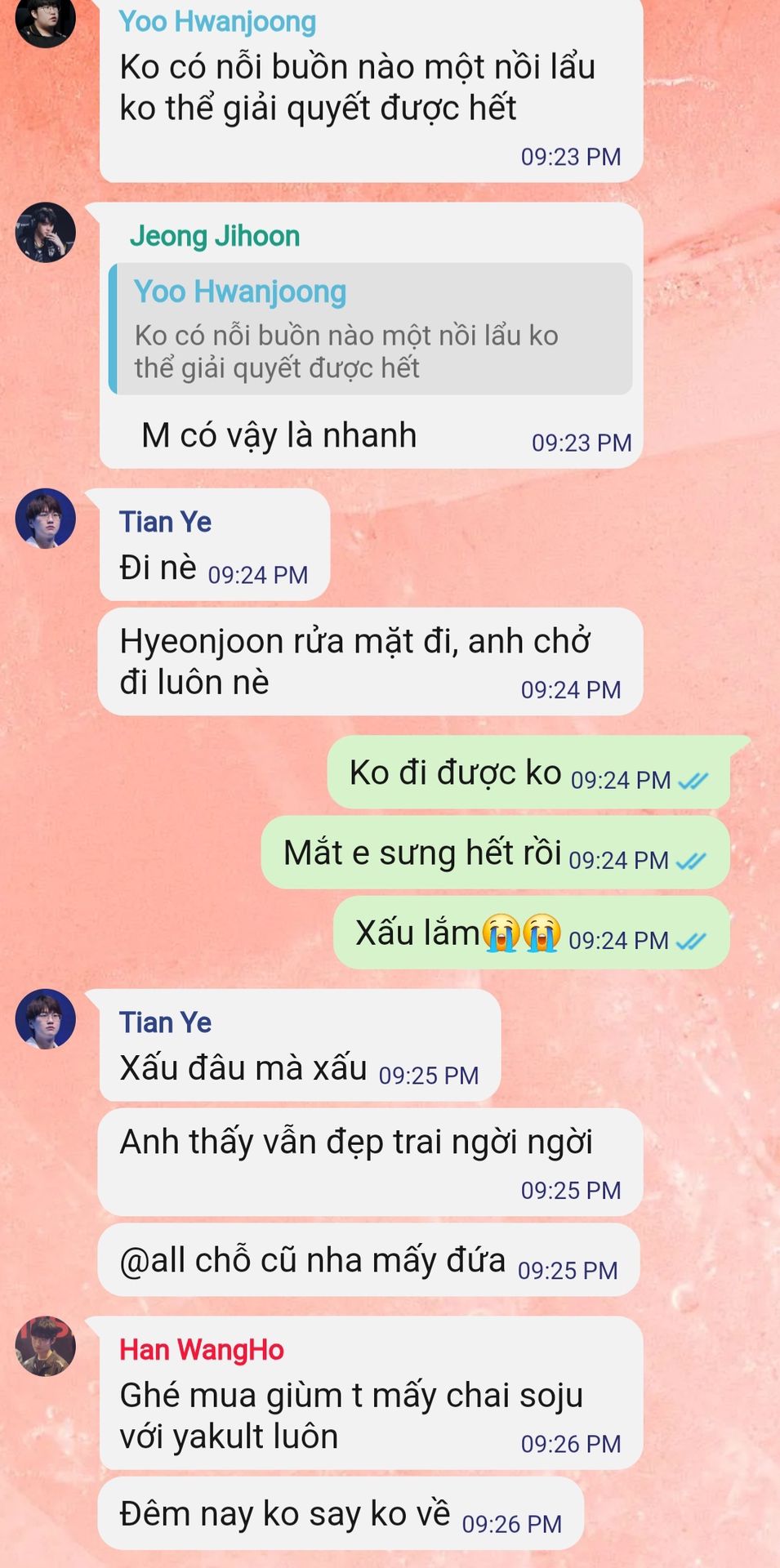Select the "Anh thấy vẫn đẹp trai" message
The width and height of the screenshot is (780, 1568).
[370, 1162]
